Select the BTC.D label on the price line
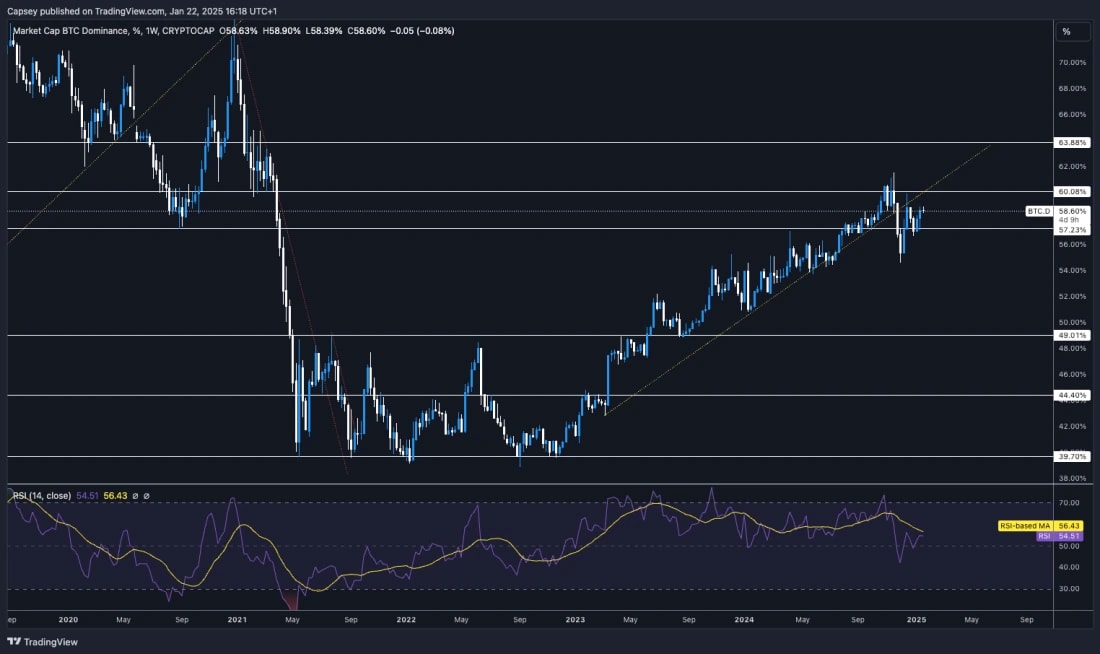Viewport: 1100px width, 654px height. 1040,211
